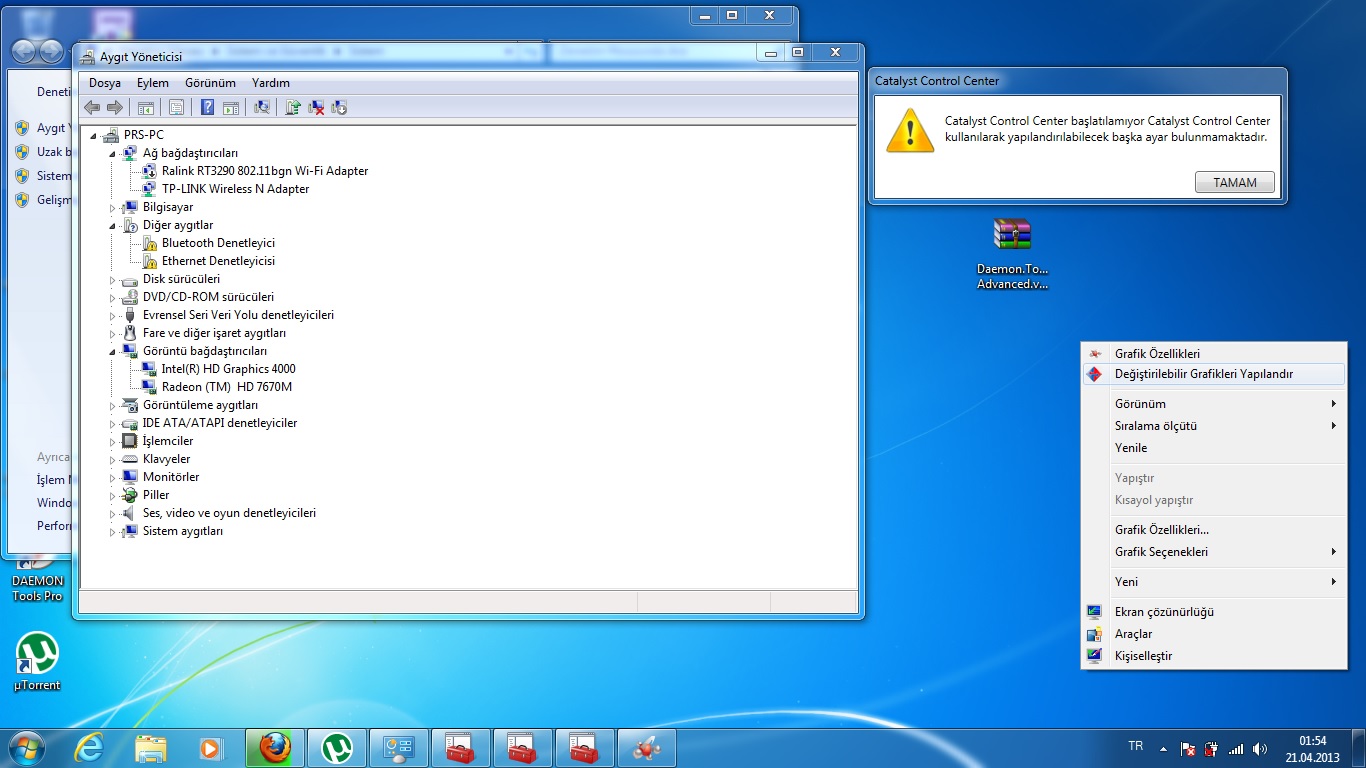Image resolution: width=1366 pixels, height=768 pixels.
Task: Toggle the show/hide console tree toolbar icon
Action: 146,107
